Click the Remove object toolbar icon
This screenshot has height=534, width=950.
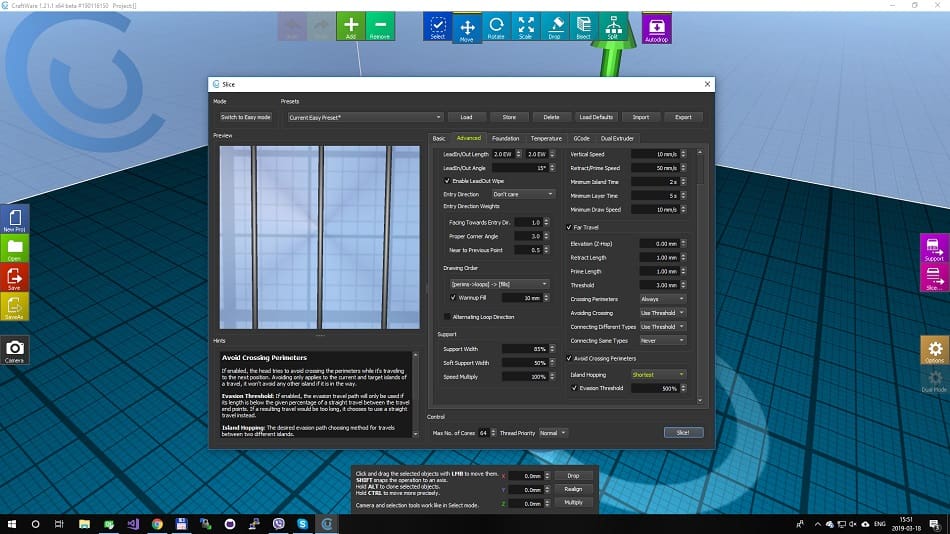pos(380,27)
